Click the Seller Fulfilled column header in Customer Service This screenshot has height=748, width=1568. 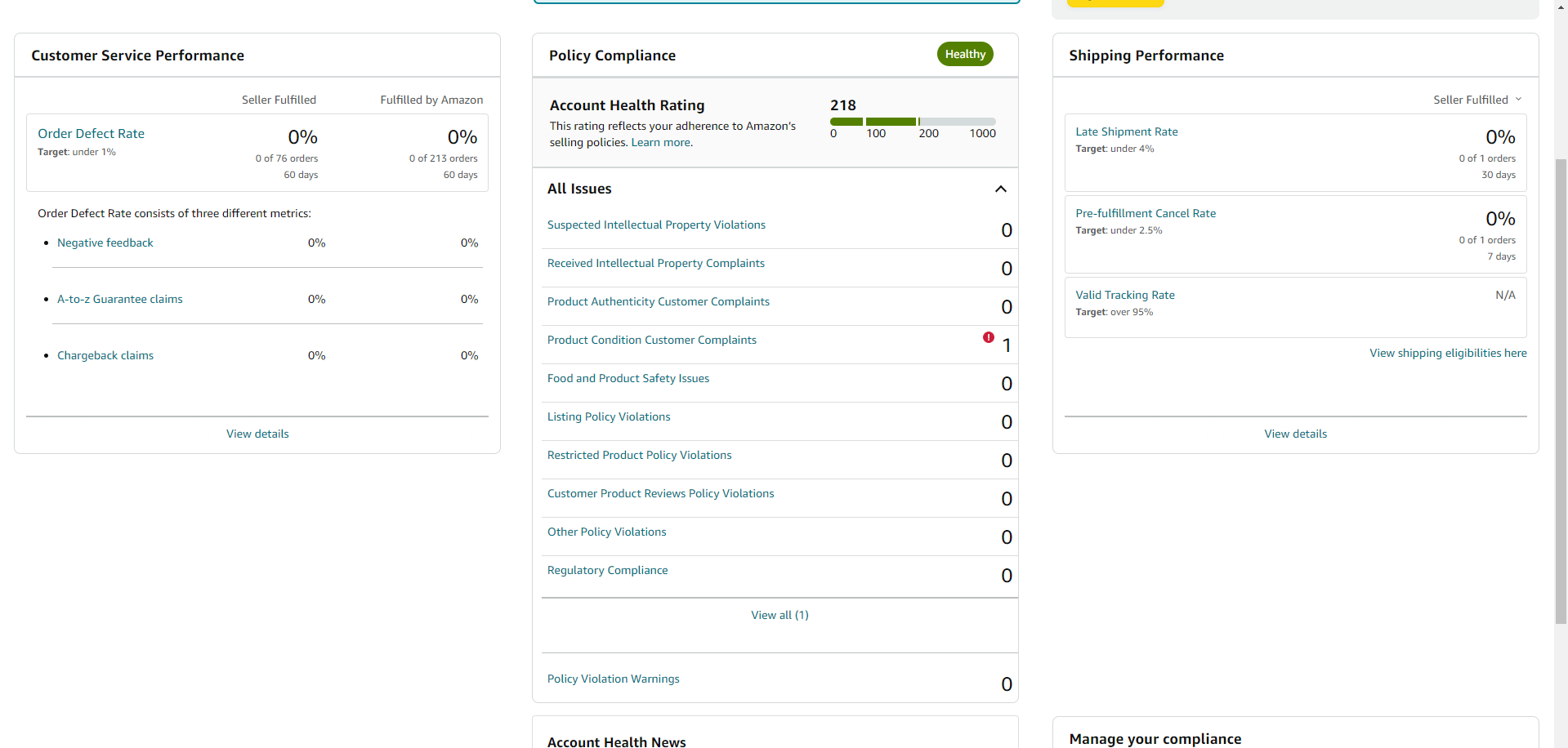point(279,100)
